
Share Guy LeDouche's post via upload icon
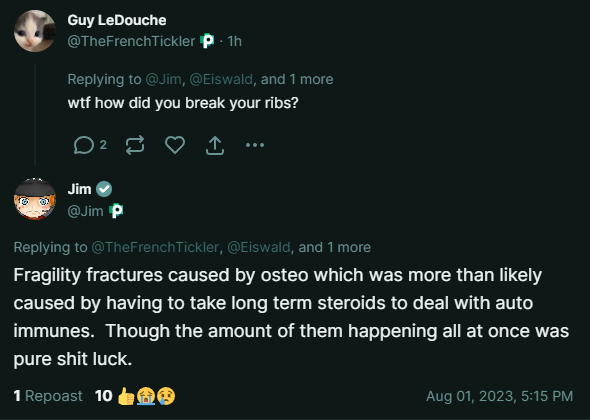(x=215, y=145)
